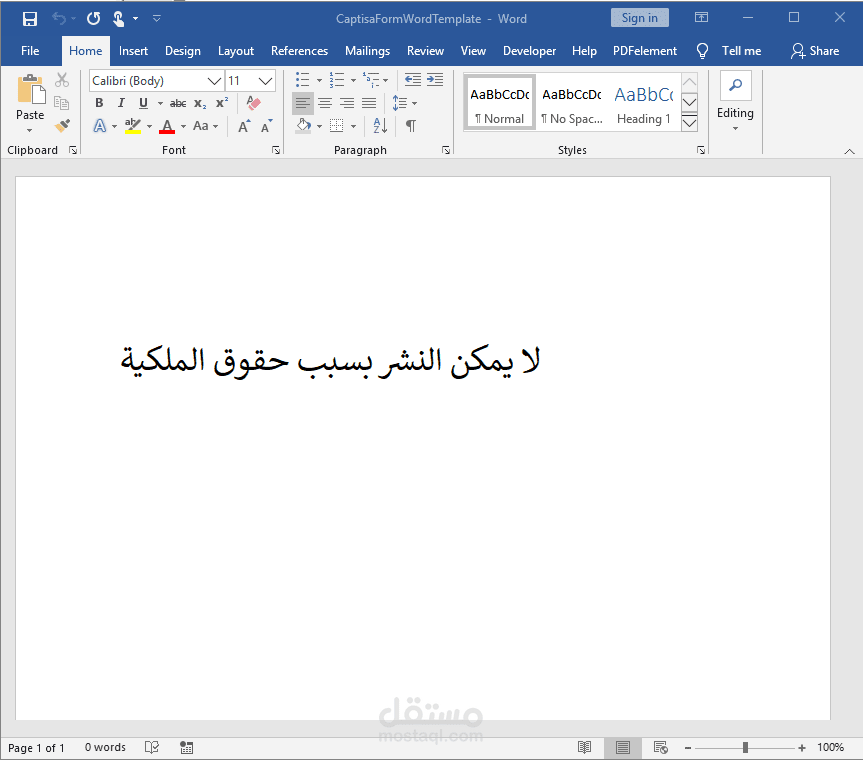
Task: Open the Calibri (Body) font dropdown
Action: 214,81
